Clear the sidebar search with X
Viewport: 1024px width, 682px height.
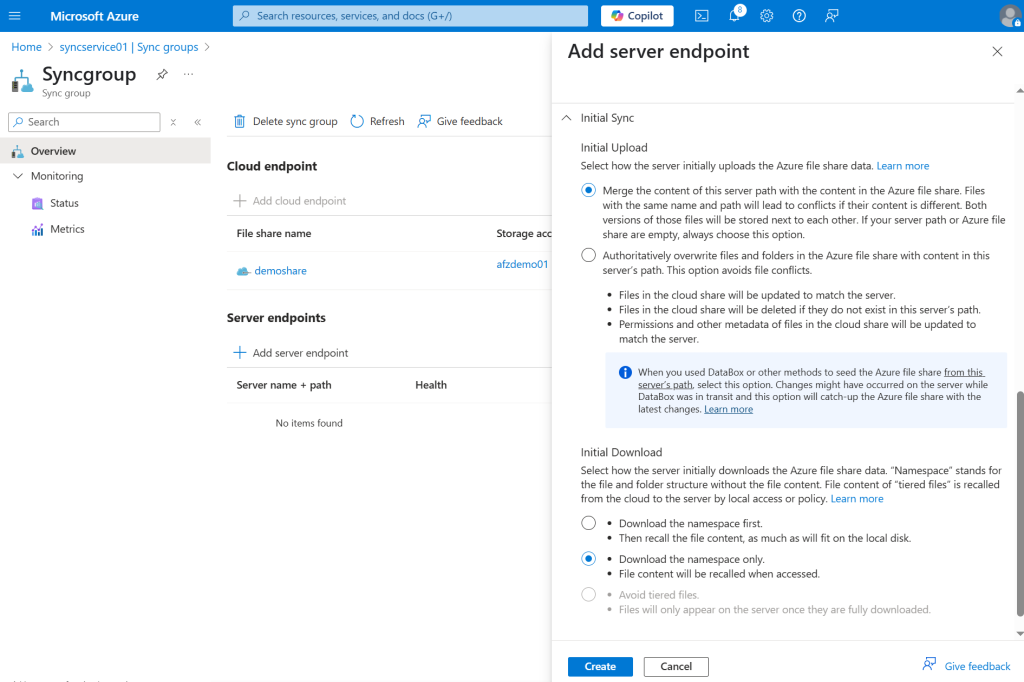pos(173,122)
